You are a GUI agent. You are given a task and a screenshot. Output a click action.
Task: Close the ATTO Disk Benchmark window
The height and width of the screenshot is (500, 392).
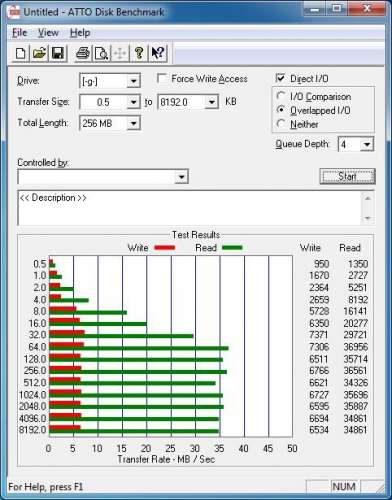367,9
